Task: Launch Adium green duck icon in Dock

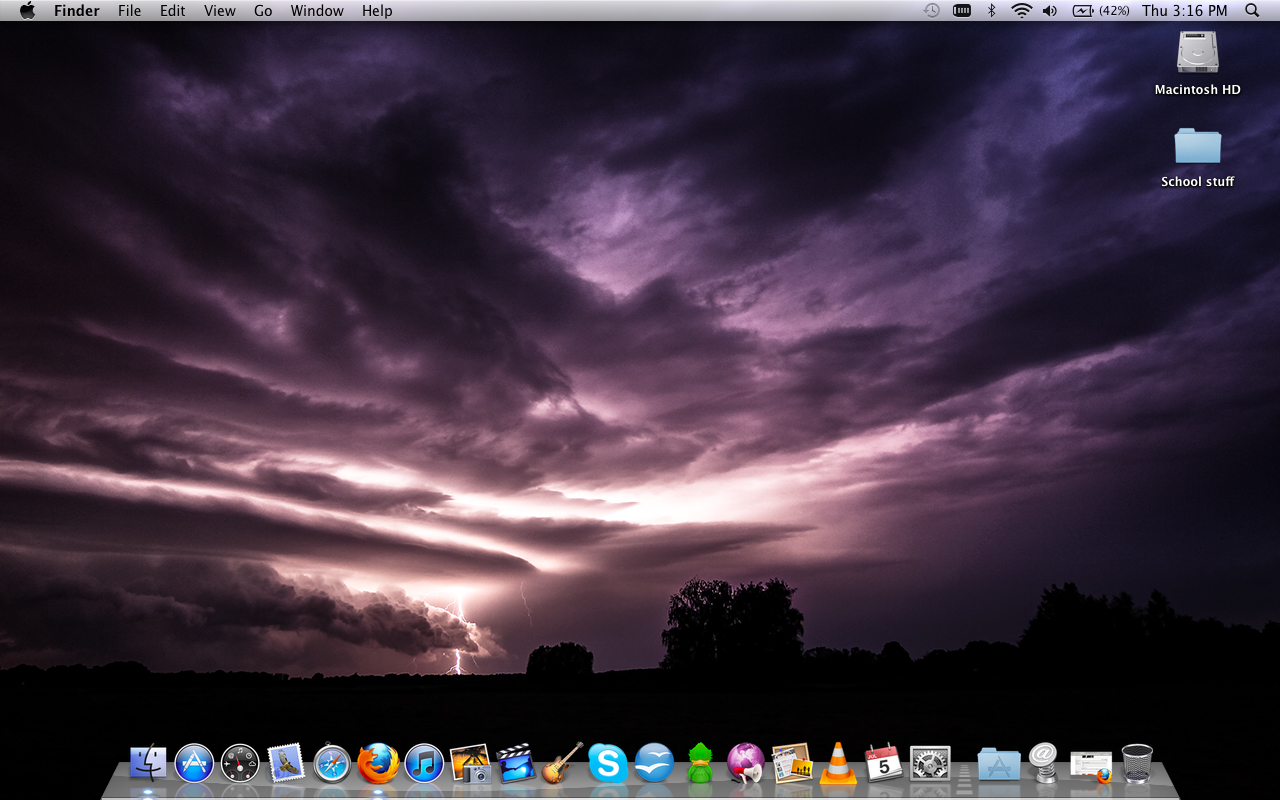Action: click(x=700, y=763)
